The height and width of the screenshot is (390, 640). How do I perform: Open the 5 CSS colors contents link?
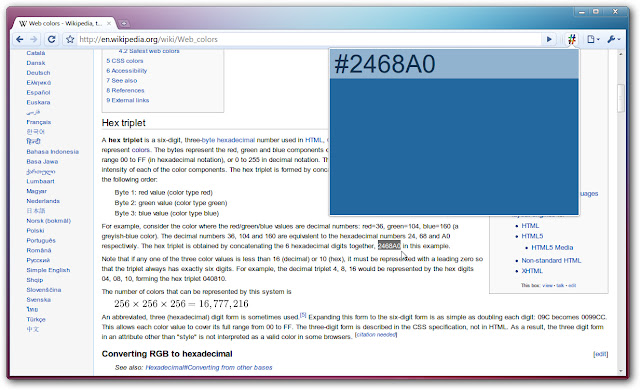click(x=124, y=61)
